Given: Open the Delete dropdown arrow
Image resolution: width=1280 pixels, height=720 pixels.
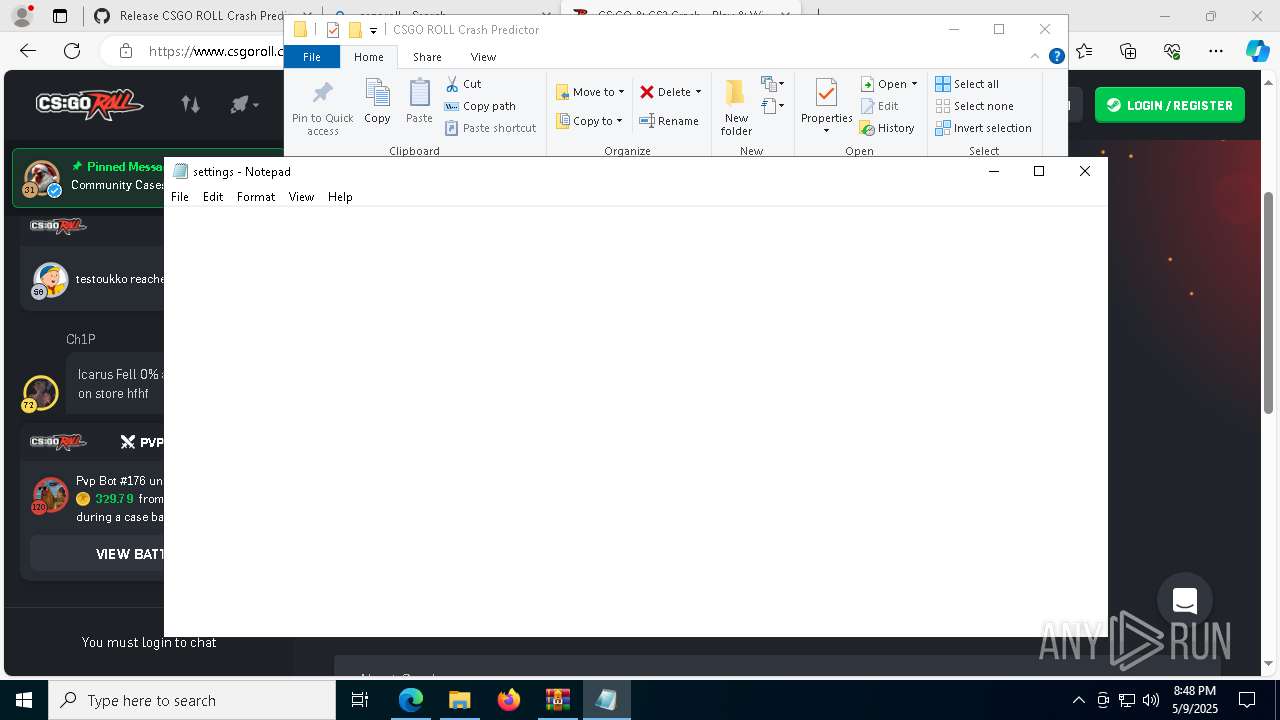Looking at the screenshot, I should (x=698, y=92).
